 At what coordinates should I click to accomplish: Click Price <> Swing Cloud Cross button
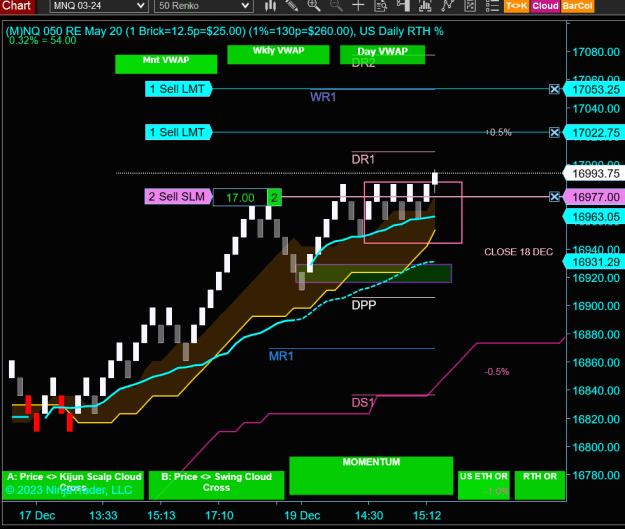(216, 485)
